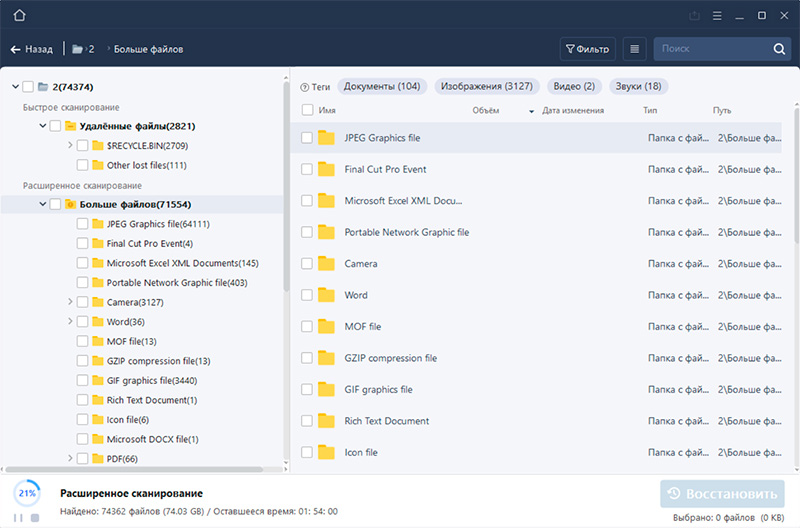Select the Изображения (3127) tag tab
This screenshot has width=800, height=528.
coord(487,87)
